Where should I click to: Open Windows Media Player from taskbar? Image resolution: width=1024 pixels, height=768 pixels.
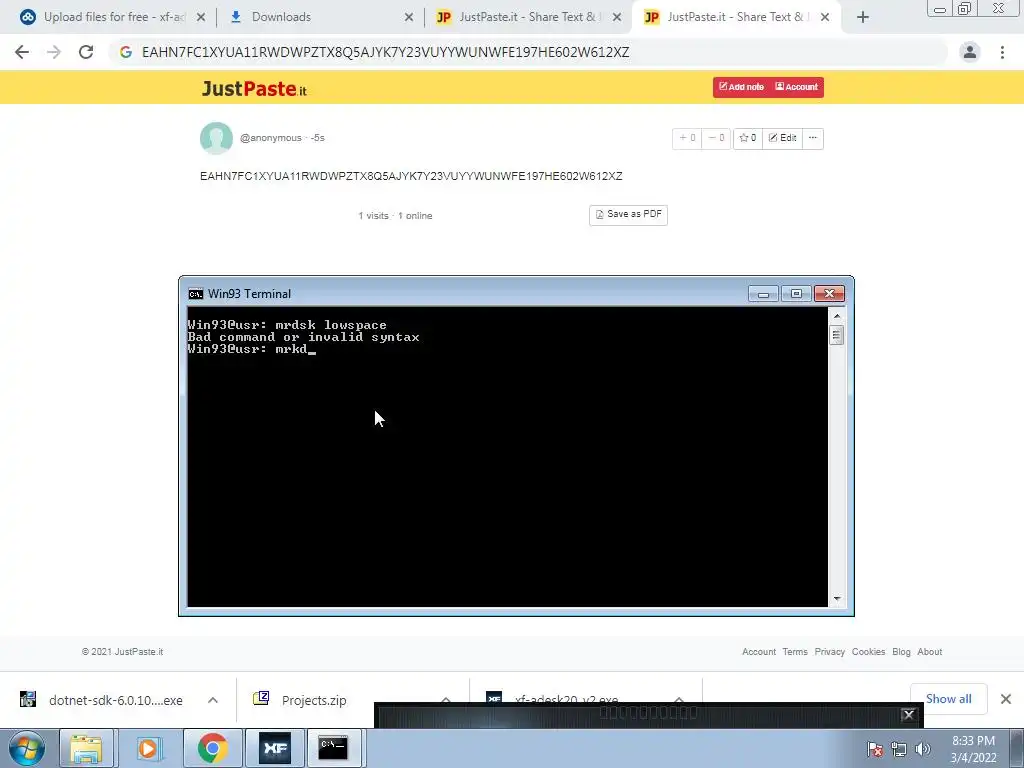tap(148, 748)
